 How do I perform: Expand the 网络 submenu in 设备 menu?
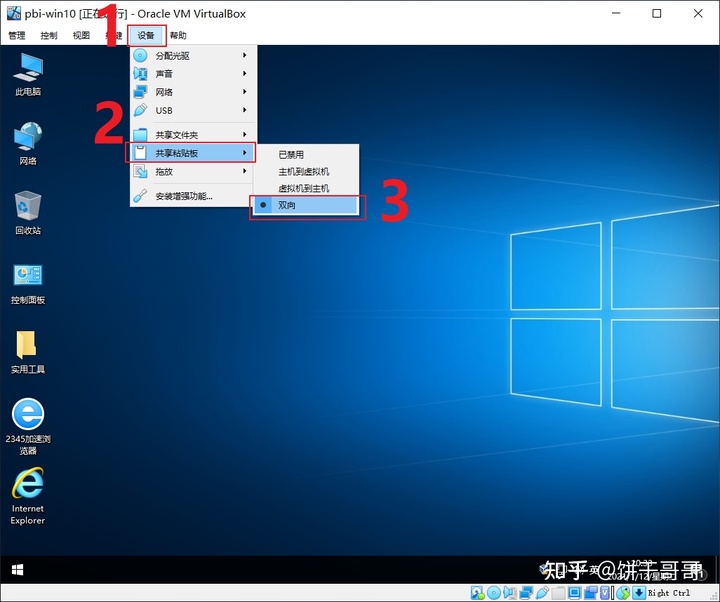click(x=193, y=92)
